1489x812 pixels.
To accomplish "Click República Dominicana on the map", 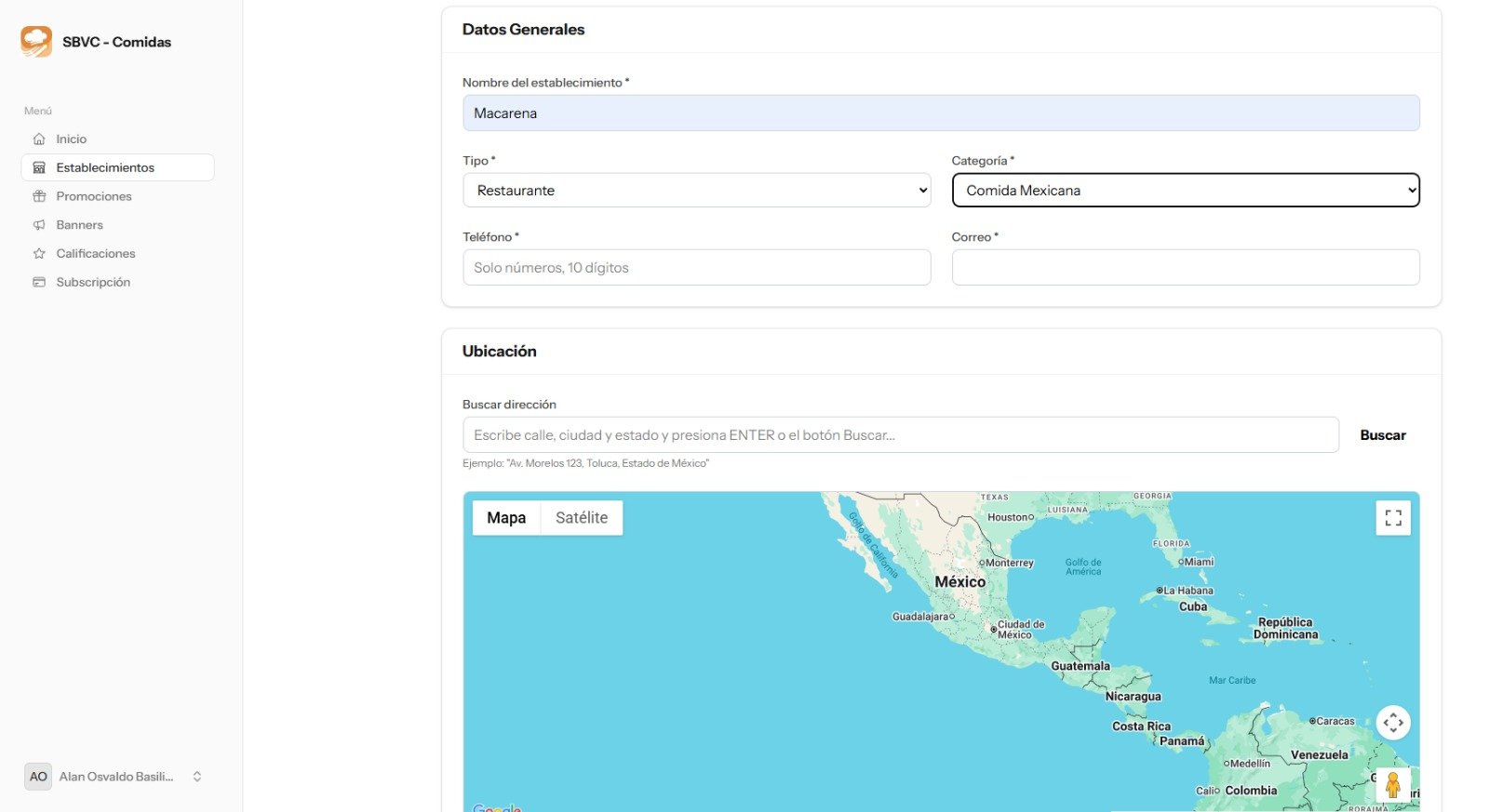I will point(1286,629).
